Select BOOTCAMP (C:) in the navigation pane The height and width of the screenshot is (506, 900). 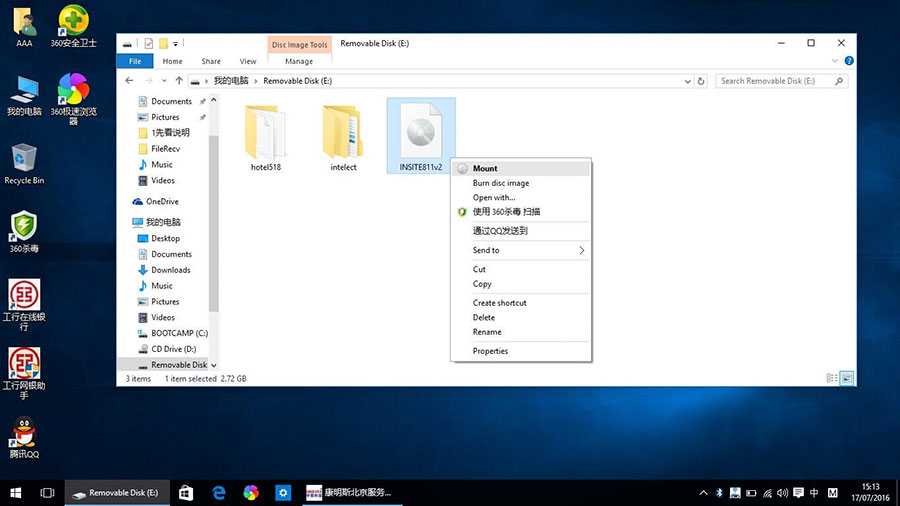click(179, 333)
